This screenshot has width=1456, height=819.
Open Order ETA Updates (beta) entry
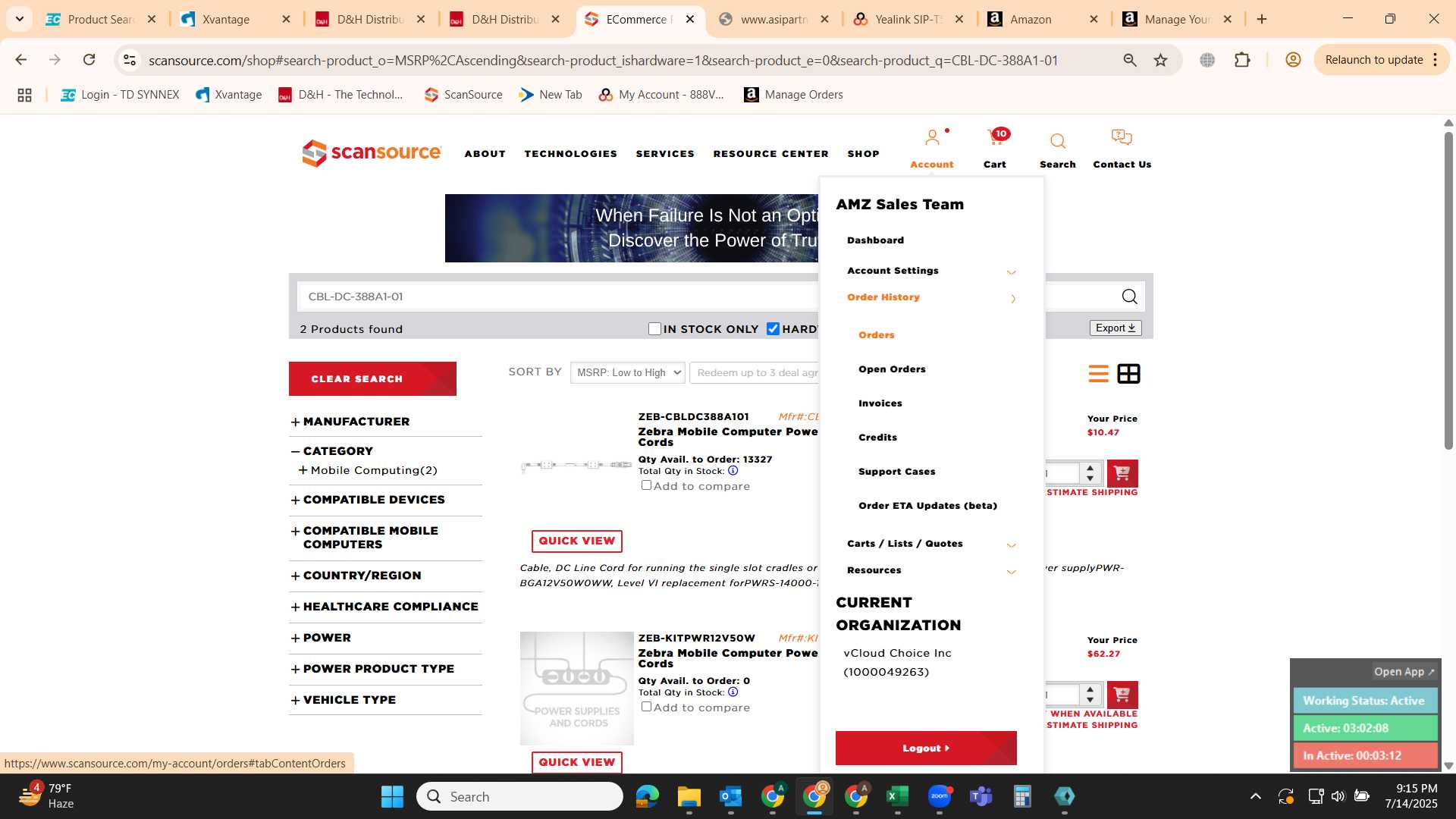[x=927, y=506]
